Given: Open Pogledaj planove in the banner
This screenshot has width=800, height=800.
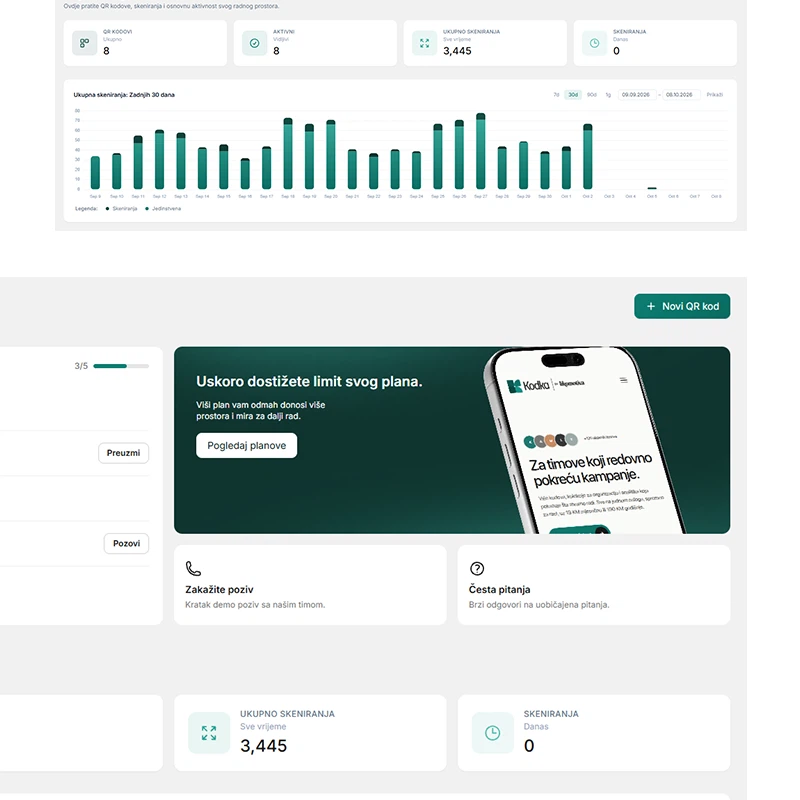Looking at the screenshot, I should [246, 445].
